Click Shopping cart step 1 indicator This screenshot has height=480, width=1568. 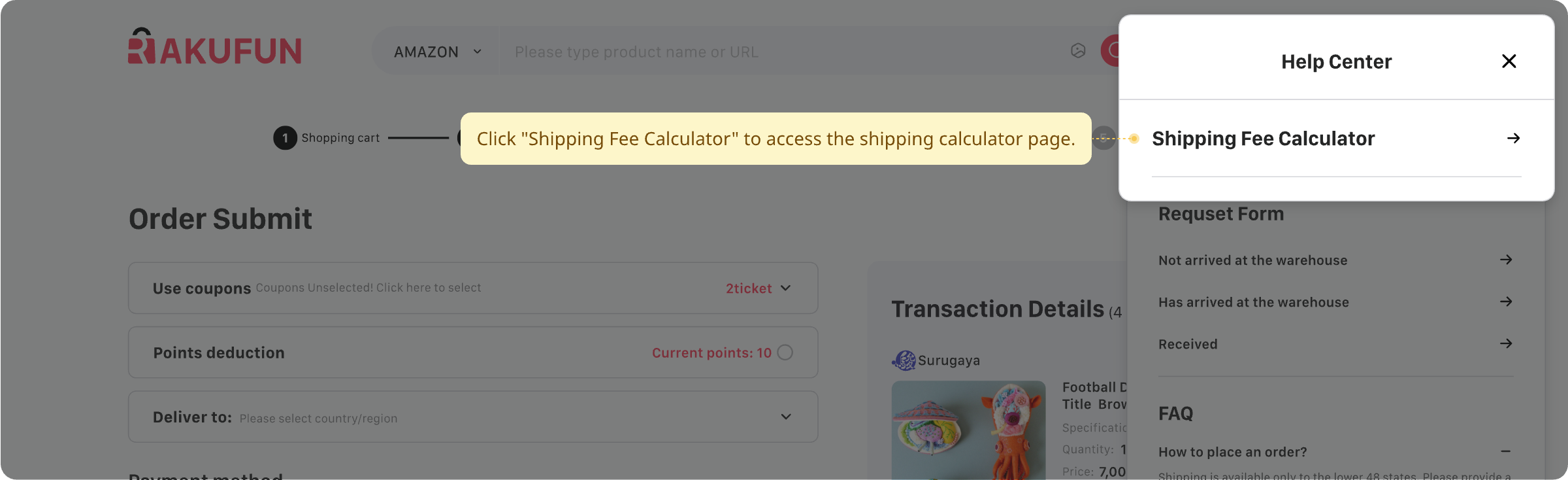(285, 138)
